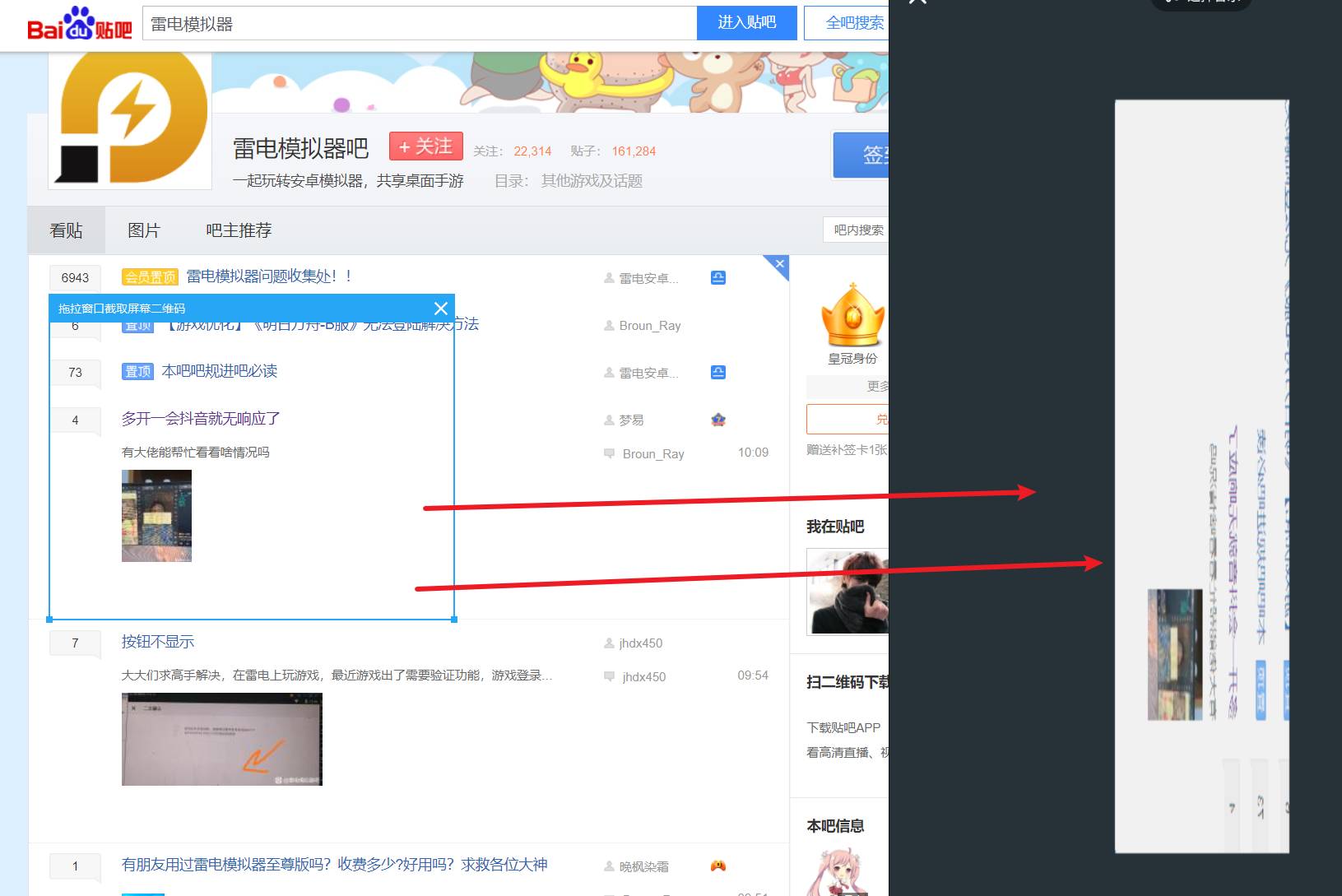Close the QR code capture window

441,309
